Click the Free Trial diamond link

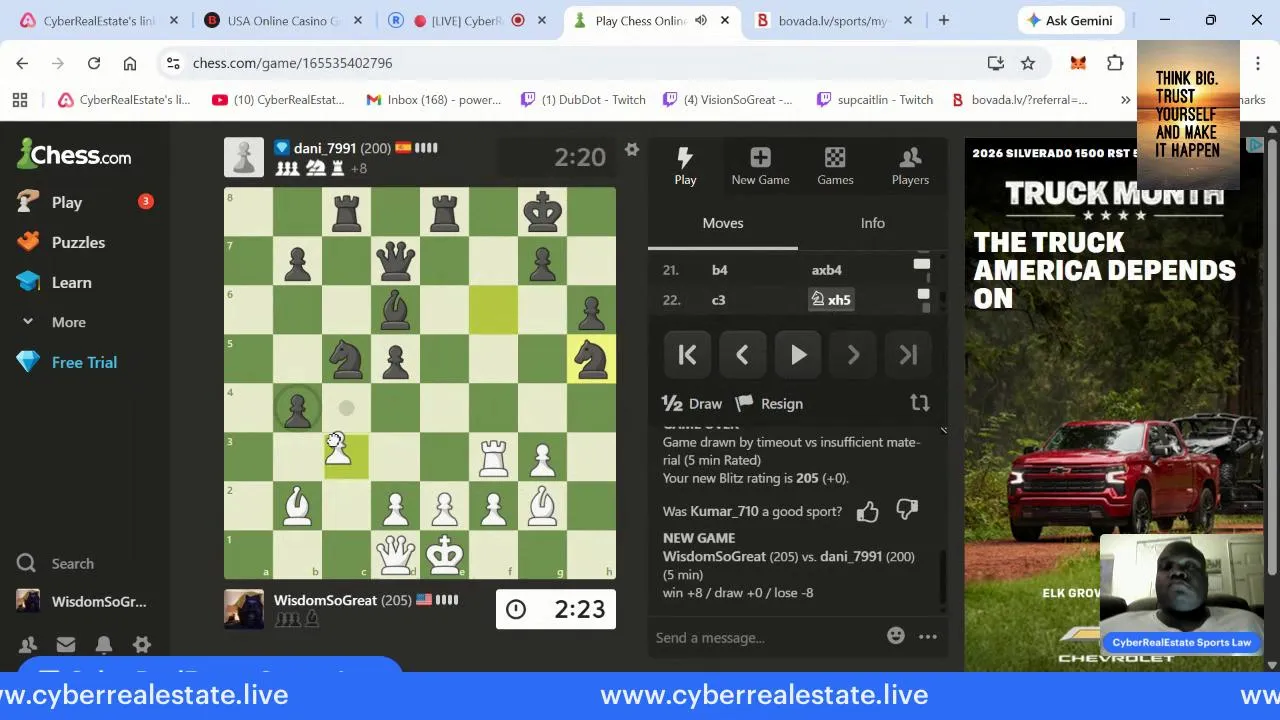click(x=66, y=362)
